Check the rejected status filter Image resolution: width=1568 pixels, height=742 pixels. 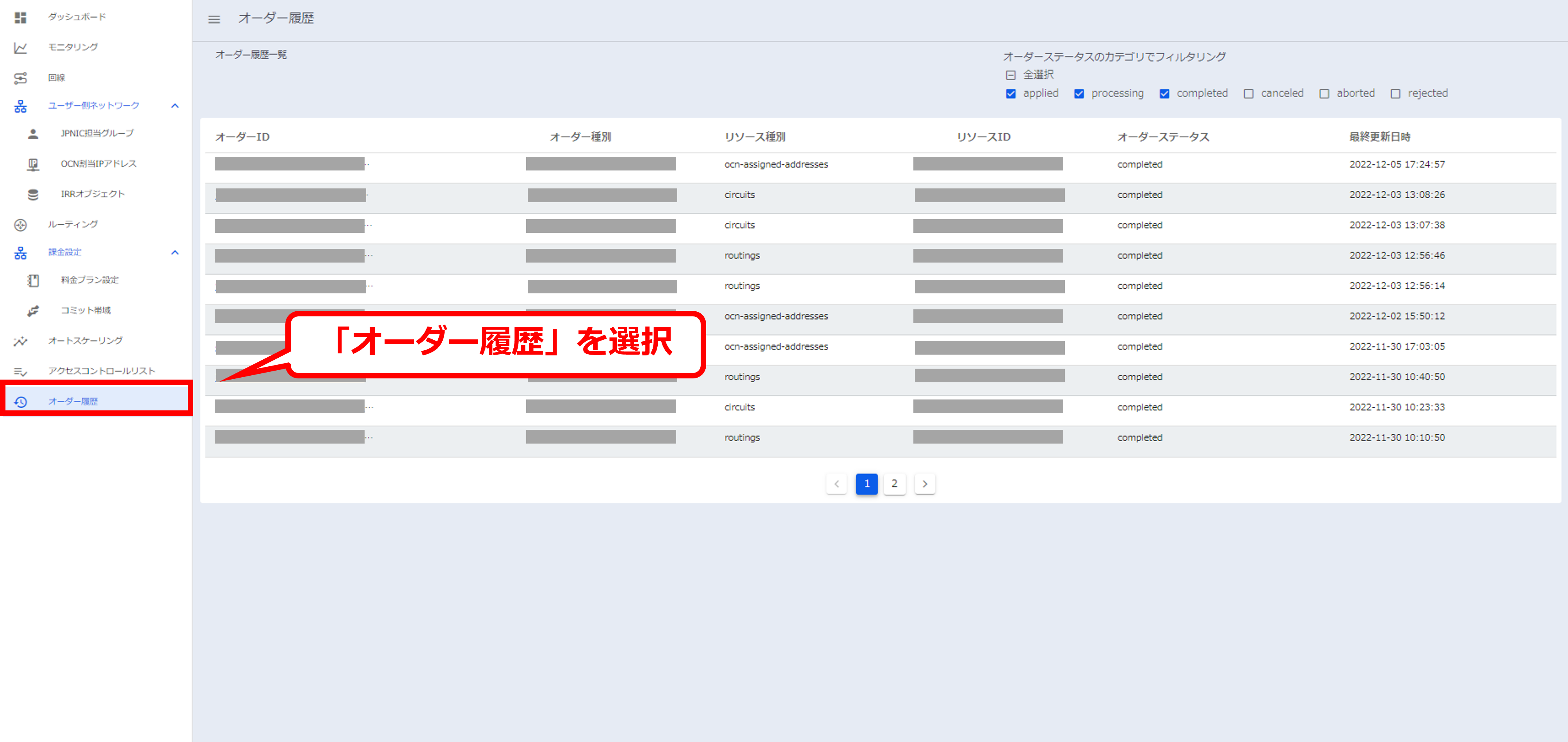point(1395,94)
